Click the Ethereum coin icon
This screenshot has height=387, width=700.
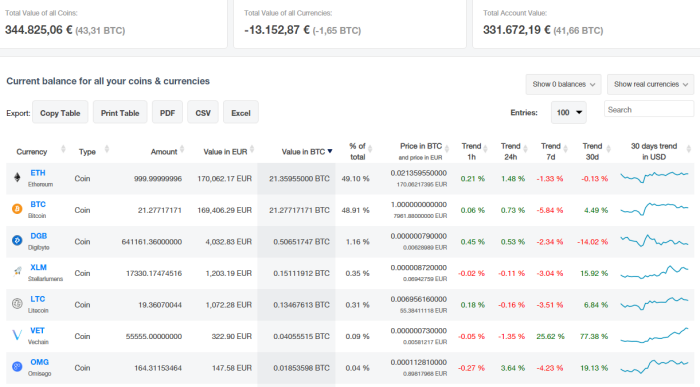(17, 178)
